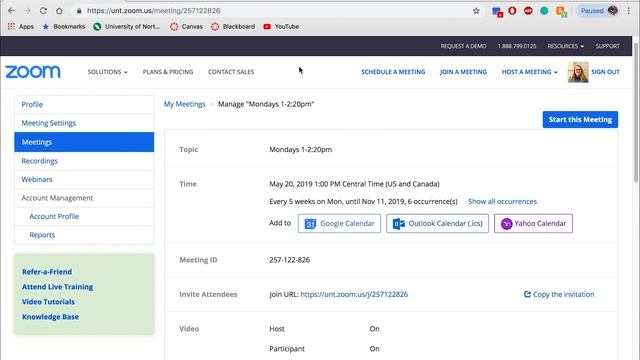The height and width of the screenshot is (360, 640).
Task: Open Profile in the sidebar
Action: [84, 104]
